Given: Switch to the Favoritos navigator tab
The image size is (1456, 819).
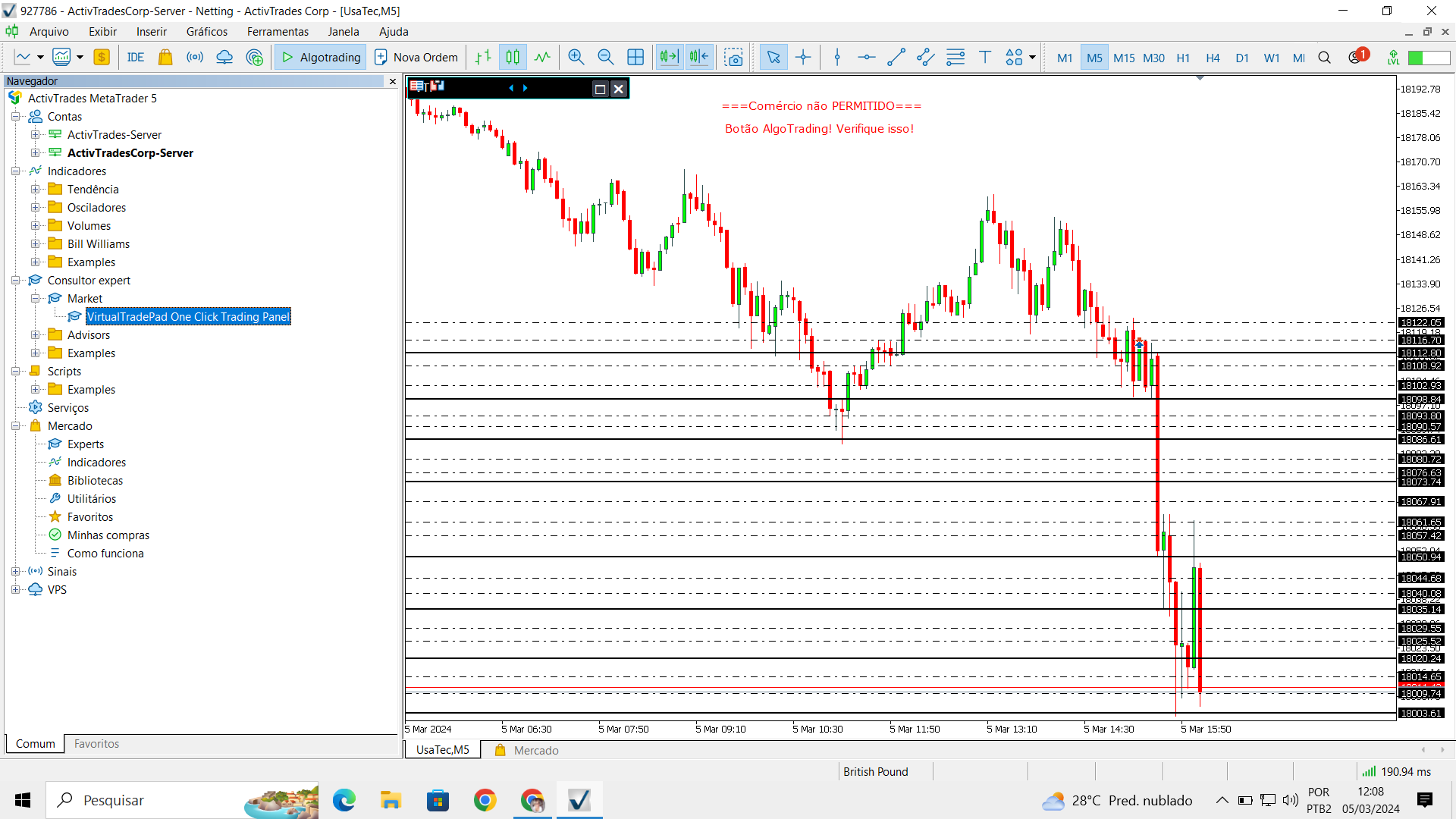Looking at the screenshot, I should click(x=96, y=744).
